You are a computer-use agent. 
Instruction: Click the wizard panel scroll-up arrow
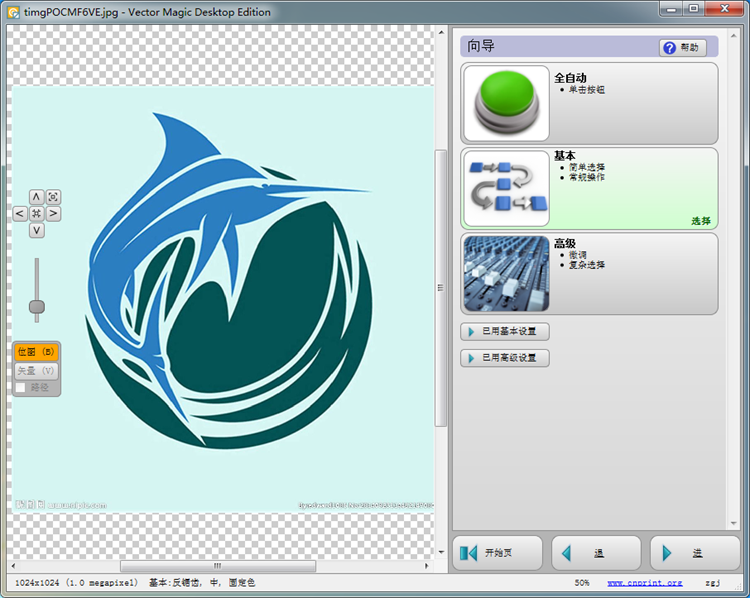click(733, 36)
